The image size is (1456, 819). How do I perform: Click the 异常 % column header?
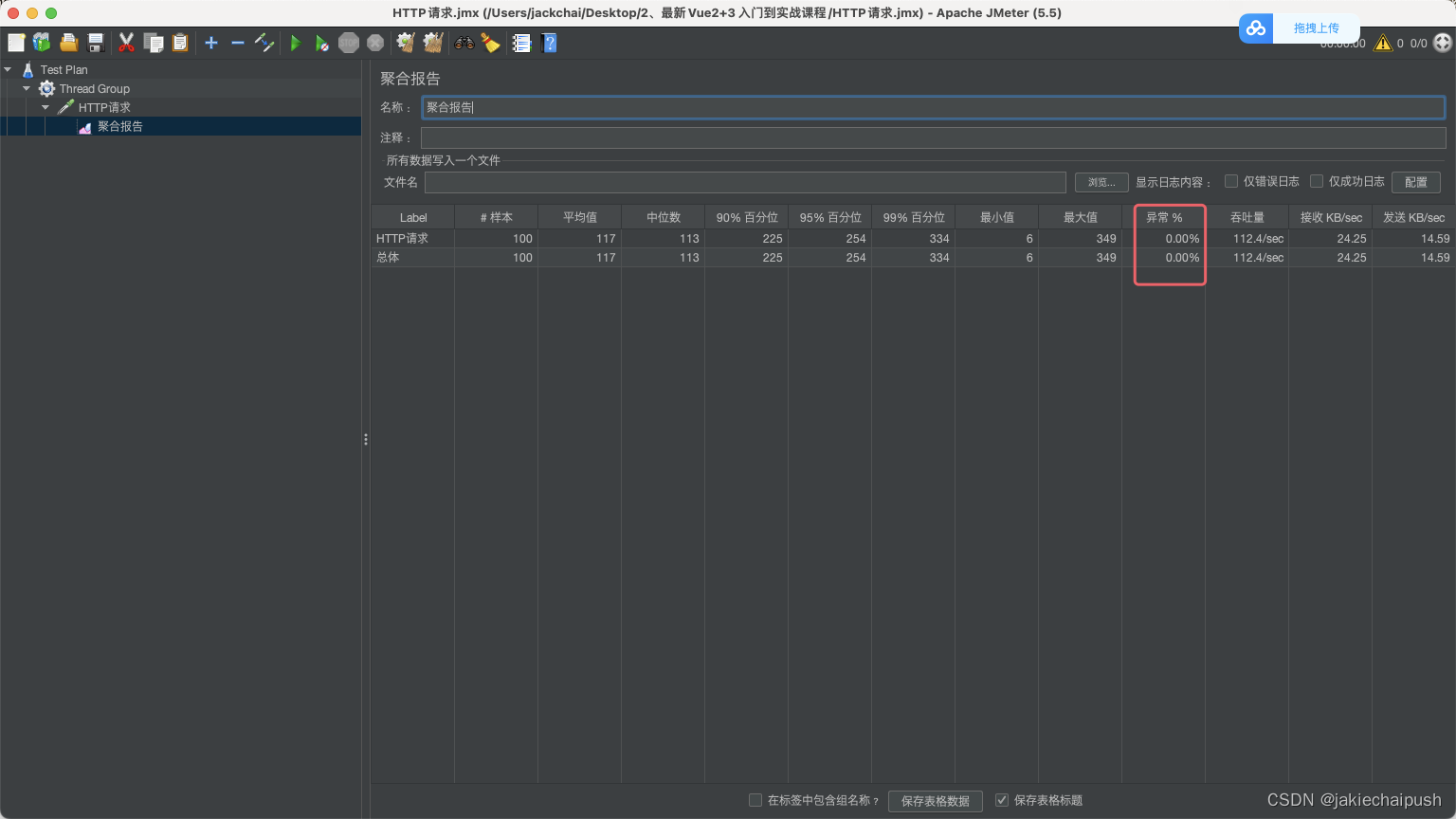[x=1164, y=217]
